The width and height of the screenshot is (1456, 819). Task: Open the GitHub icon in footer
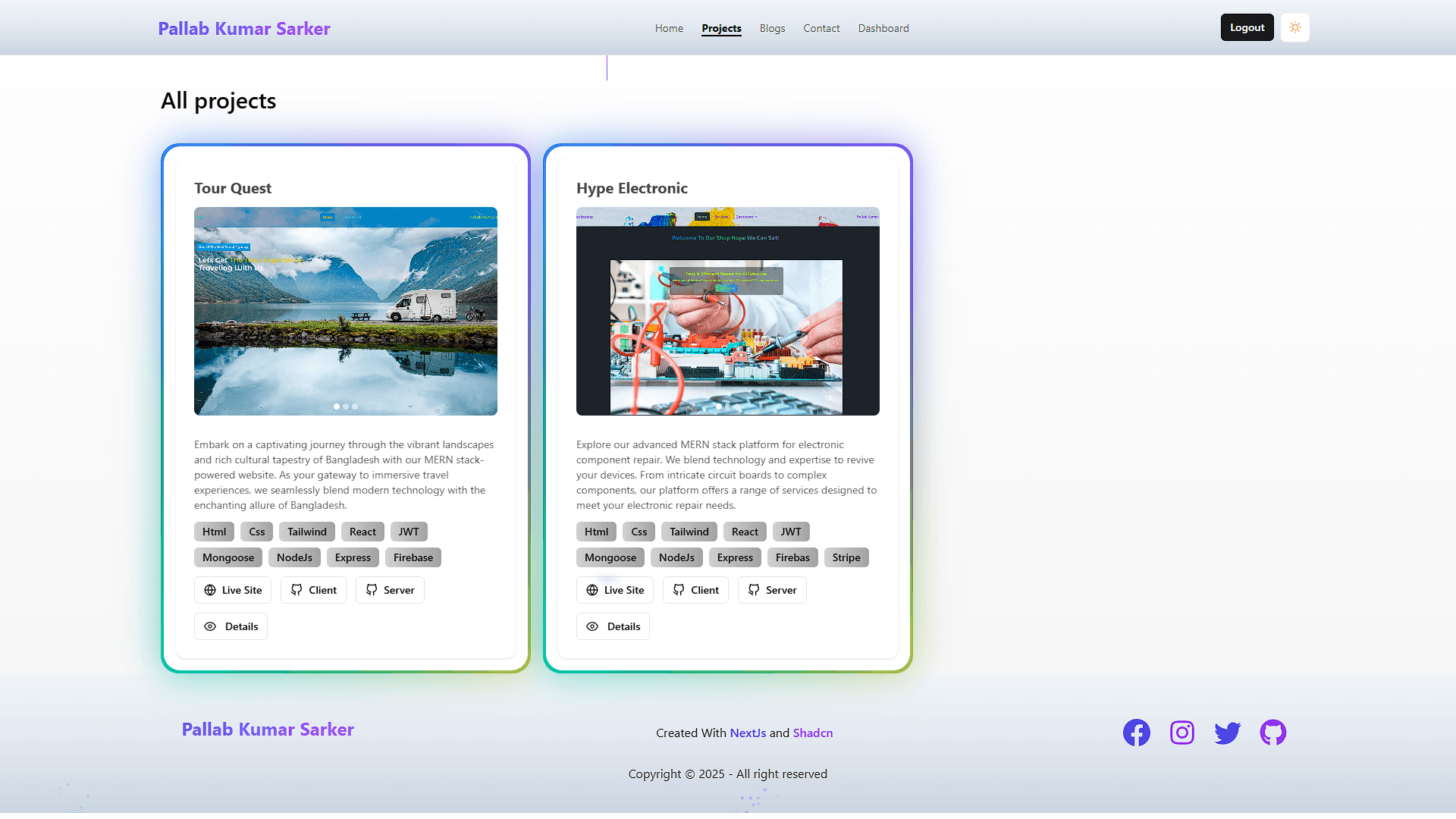point(1273,733)
